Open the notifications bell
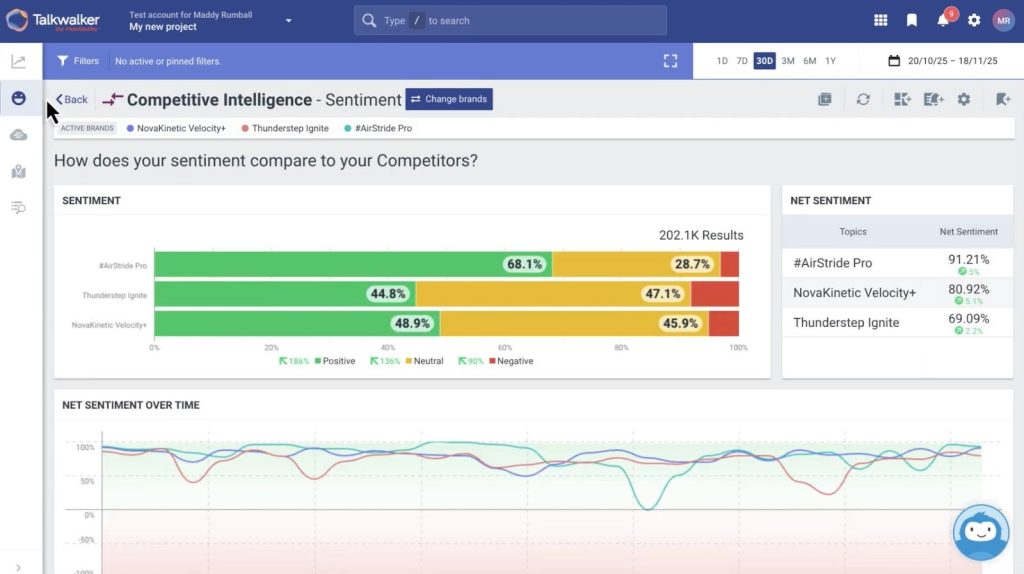The image size is (1024, 574). point(943,20)
